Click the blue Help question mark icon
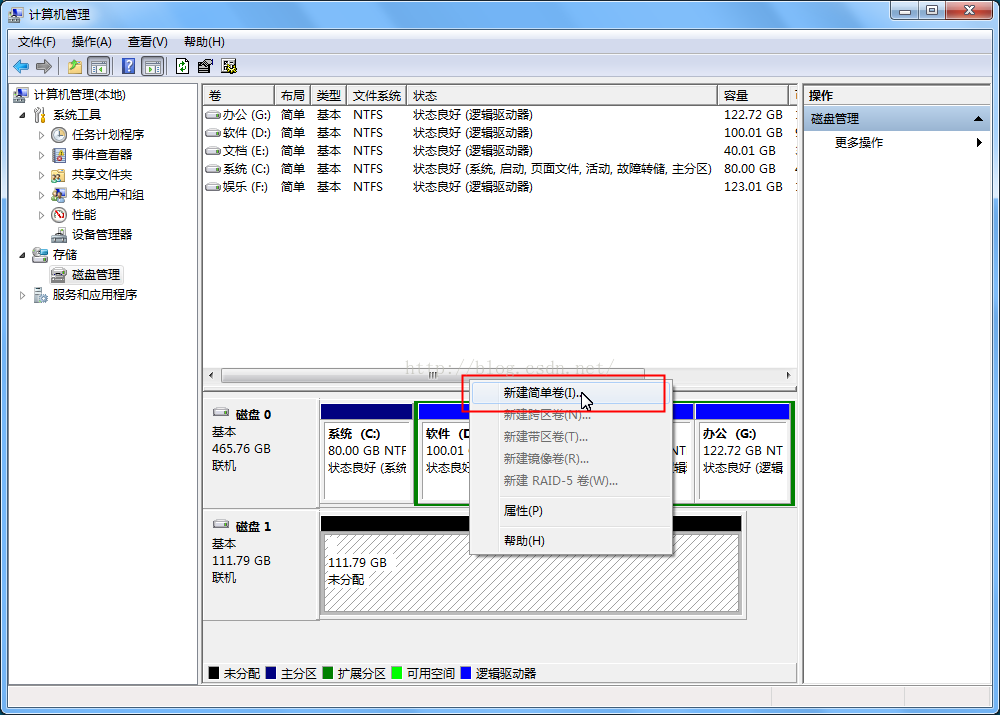The height and width of the screenshot is (715, 1000). (x=128, y=66)
